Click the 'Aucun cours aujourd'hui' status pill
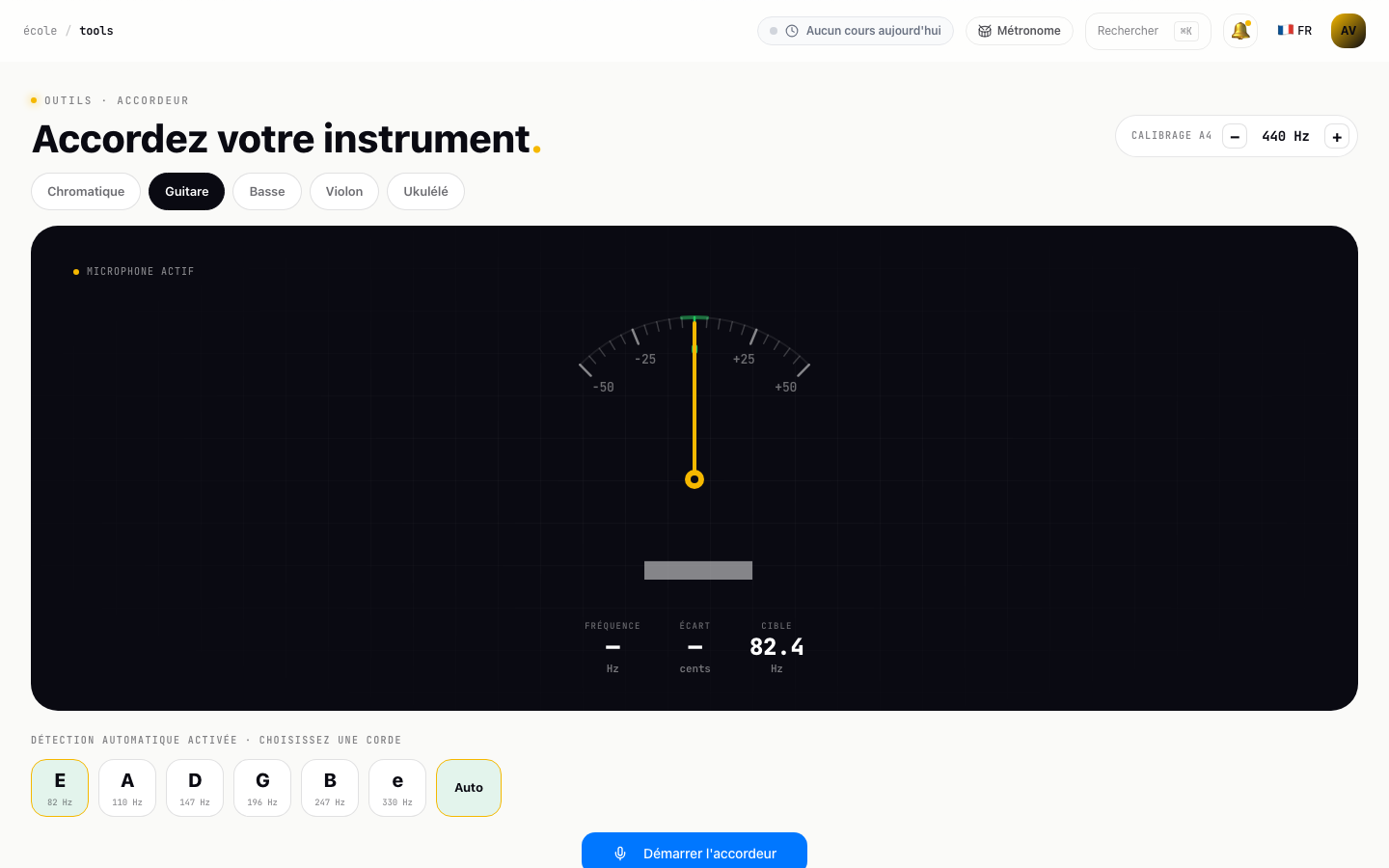 click(856, 31)
